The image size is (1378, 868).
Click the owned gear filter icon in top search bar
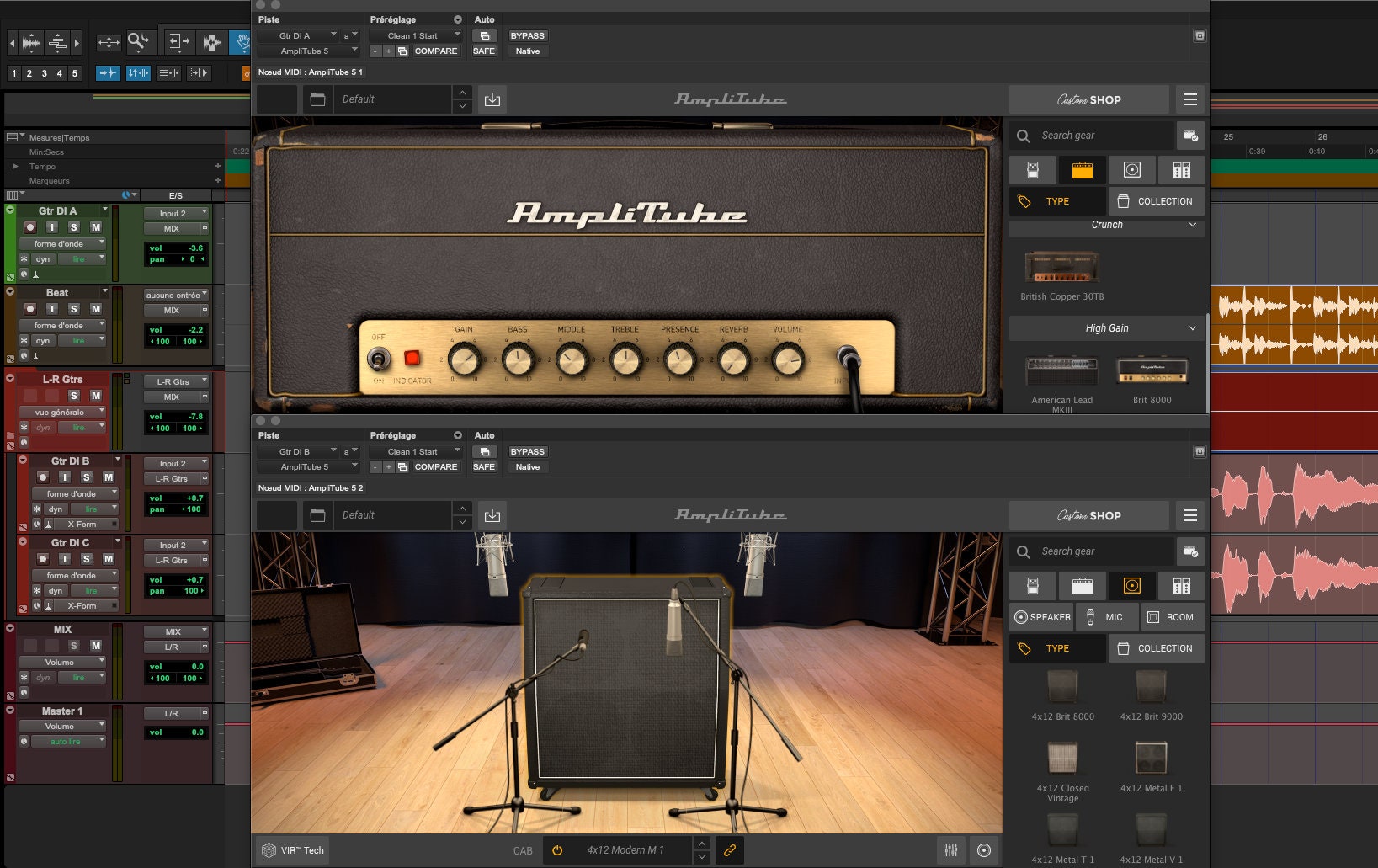point(1190,136)
